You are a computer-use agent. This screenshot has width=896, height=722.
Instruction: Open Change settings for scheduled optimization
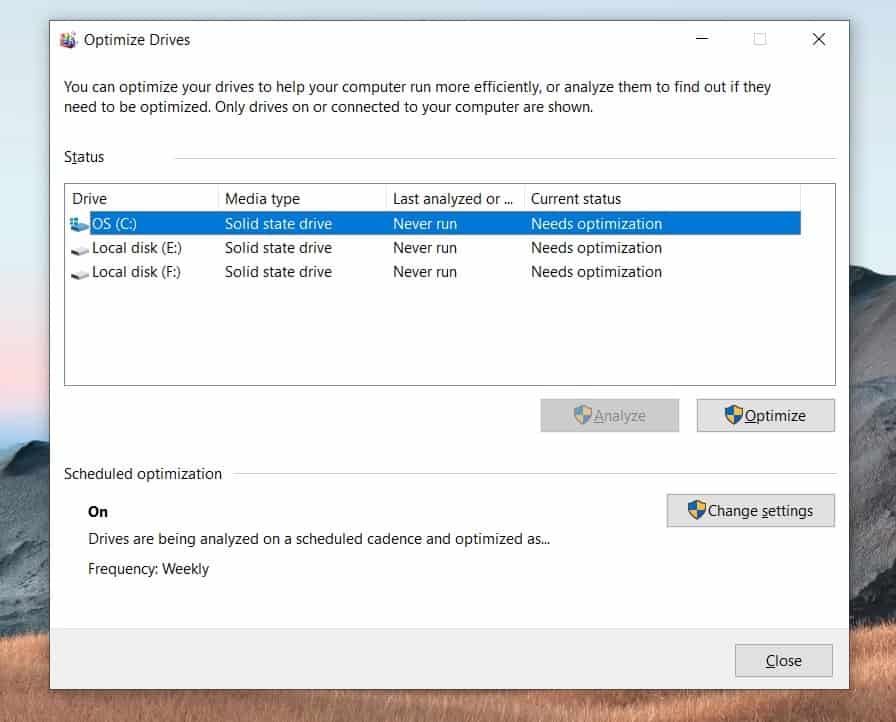(x=750, y=510)
